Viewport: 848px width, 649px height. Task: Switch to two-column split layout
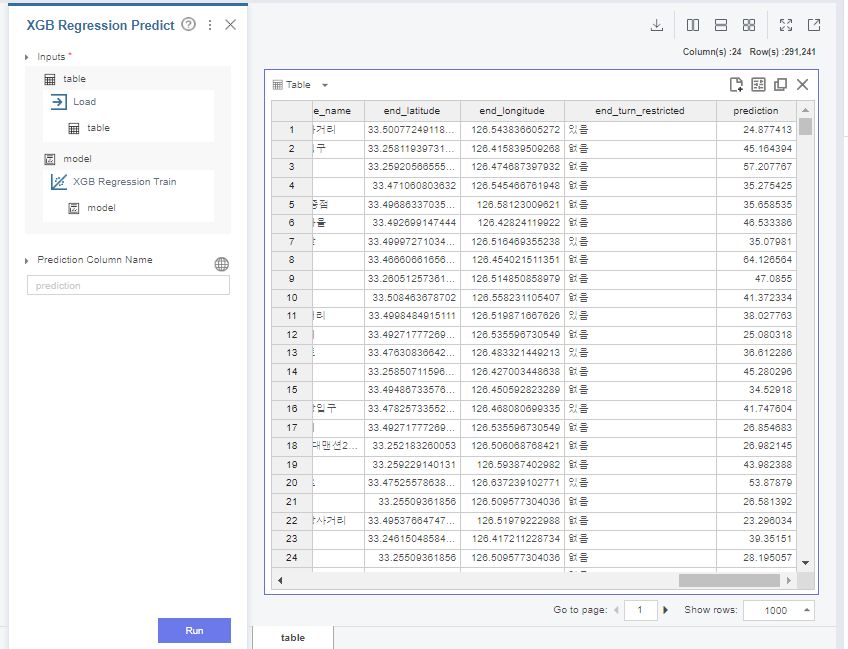click(693, 25)
